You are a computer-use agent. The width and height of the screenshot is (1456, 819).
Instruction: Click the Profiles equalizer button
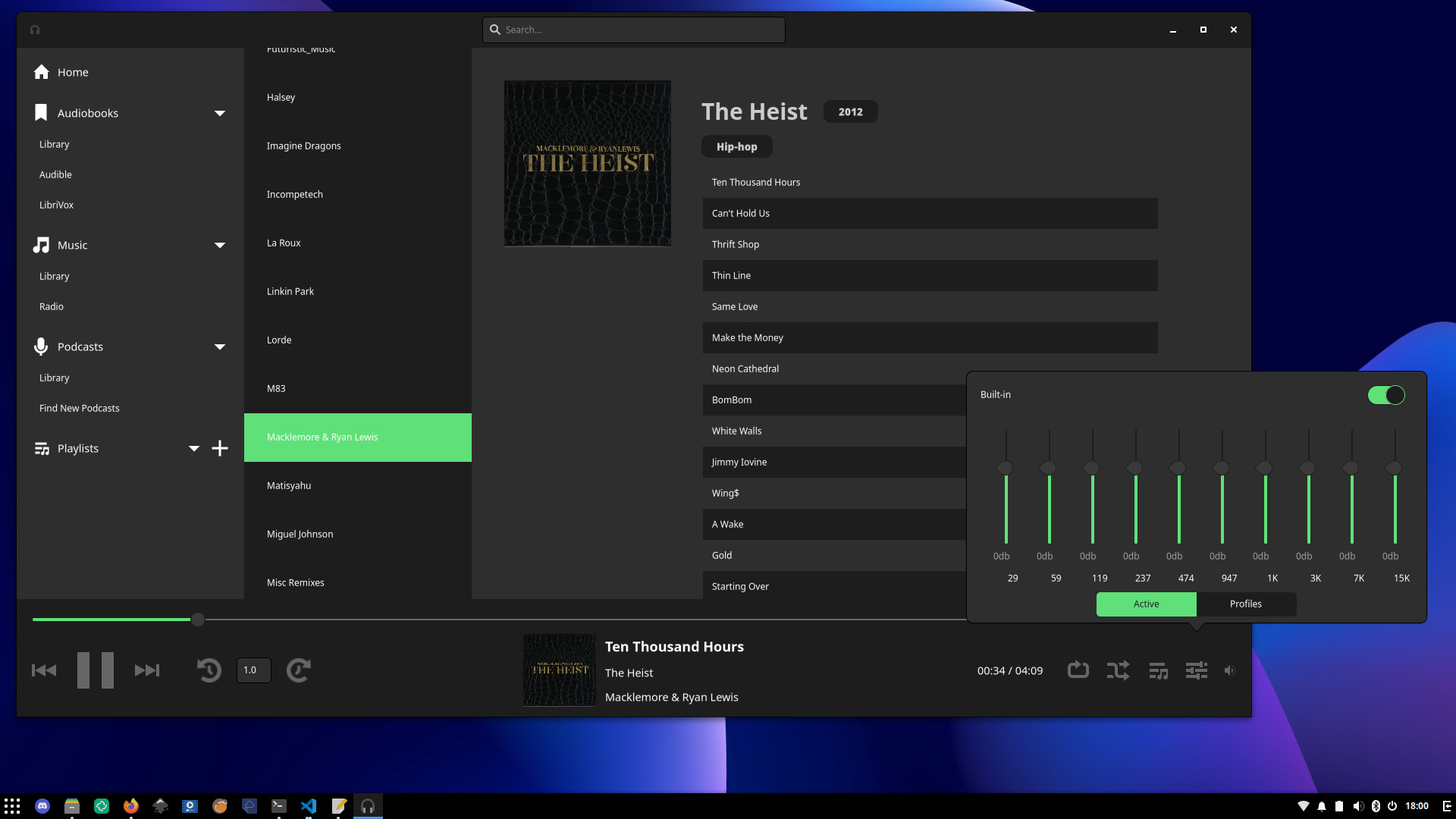coord(1245,603)
